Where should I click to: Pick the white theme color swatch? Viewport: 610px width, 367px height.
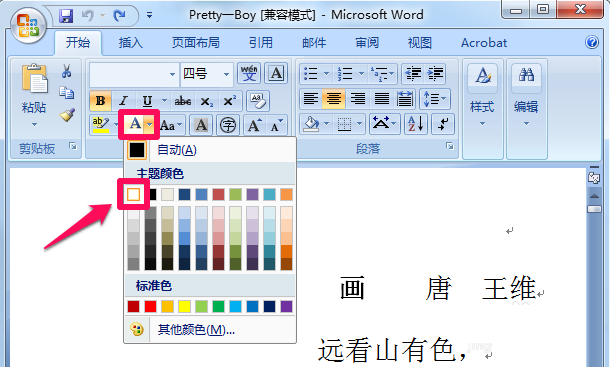coord(133,194)
